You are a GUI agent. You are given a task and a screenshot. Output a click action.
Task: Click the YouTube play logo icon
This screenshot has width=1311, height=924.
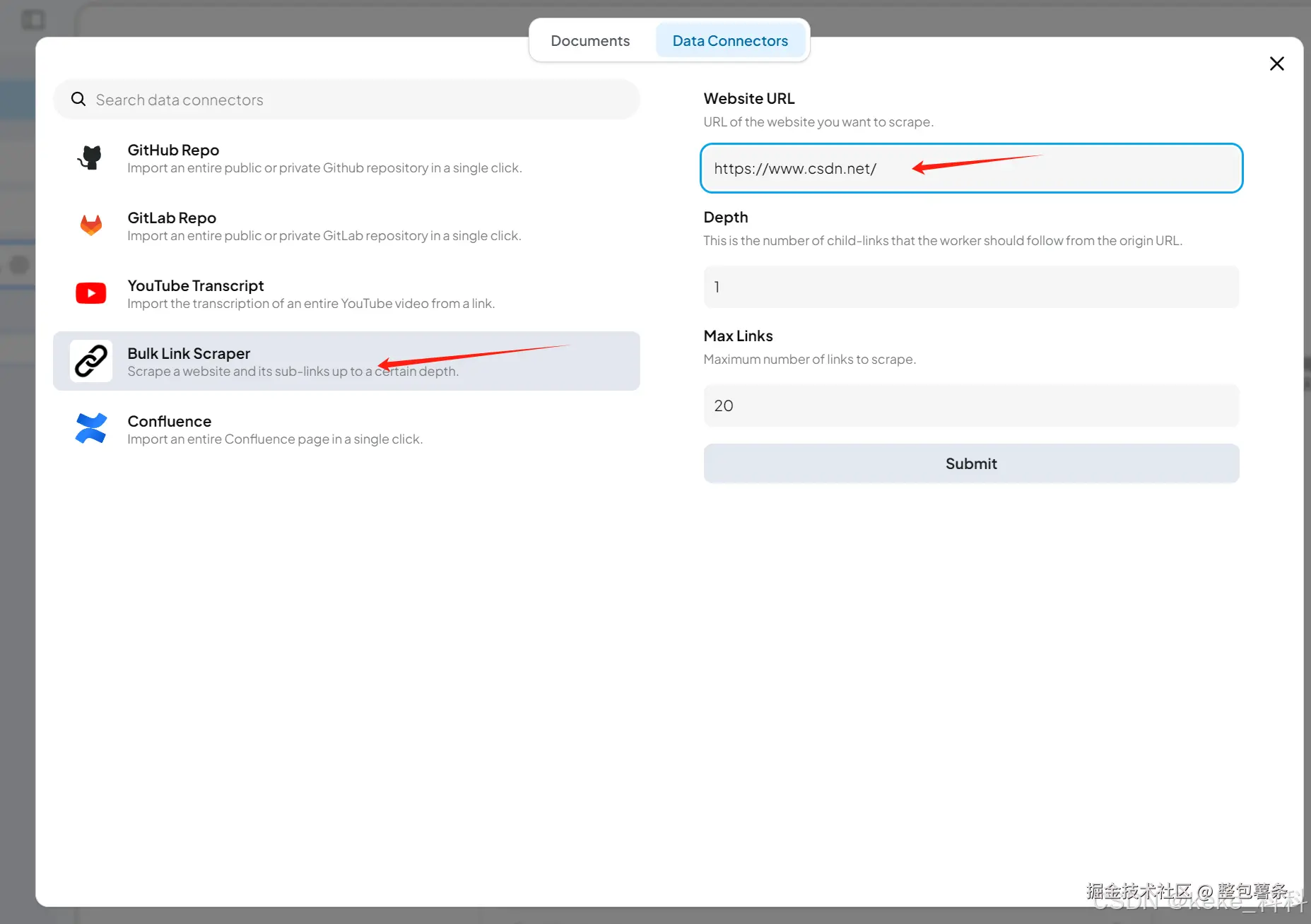(90, 293)
